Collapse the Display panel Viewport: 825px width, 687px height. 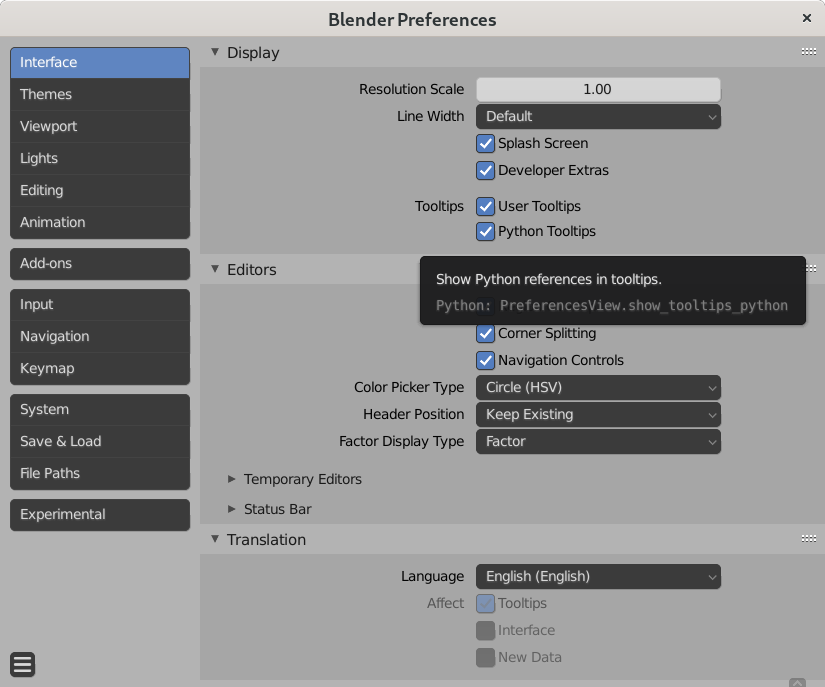(x=215, y=52)
